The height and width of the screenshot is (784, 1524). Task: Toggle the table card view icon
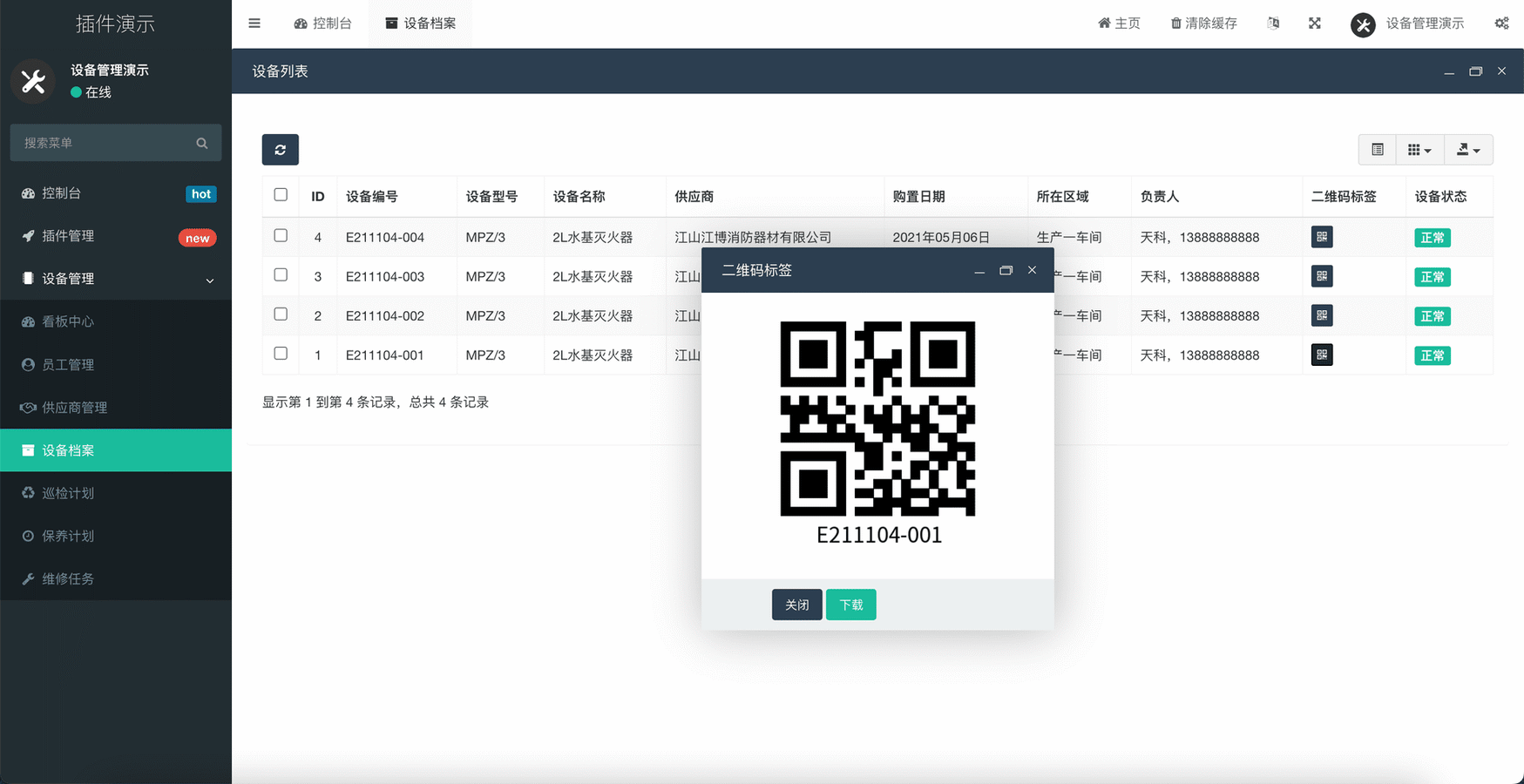pos(1377,150)
